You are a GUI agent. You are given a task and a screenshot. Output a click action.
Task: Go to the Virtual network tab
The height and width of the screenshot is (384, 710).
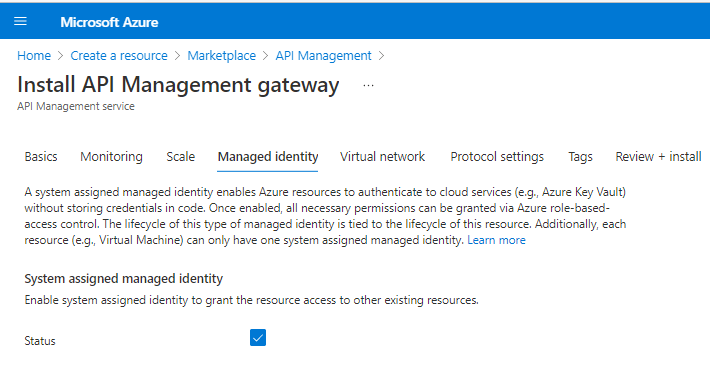(x=382, y=157)
